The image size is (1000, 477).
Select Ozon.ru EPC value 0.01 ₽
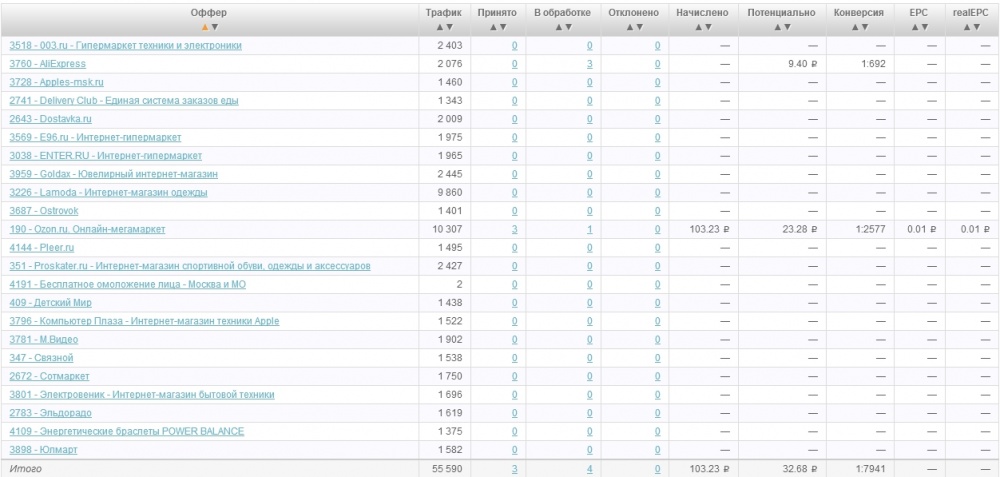[x=922, y=229]
